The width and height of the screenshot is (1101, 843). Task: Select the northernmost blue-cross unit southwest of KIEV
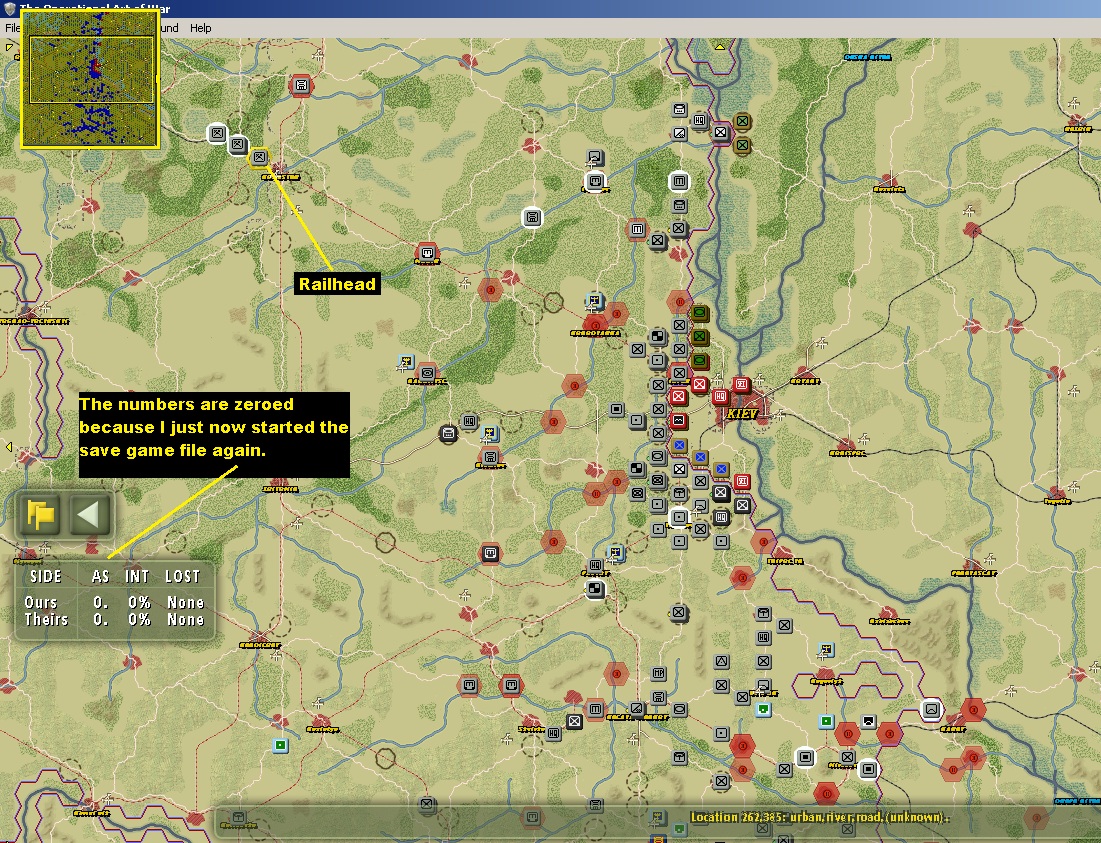pyautogui.click(x=679, y=445)
